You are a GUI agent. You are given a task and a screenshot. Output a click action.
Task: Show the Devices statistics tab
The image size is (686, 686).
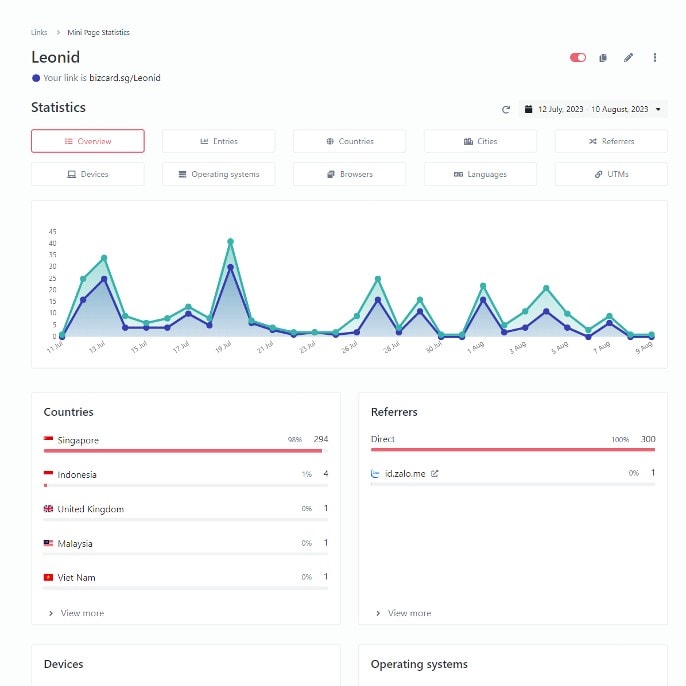88,174
